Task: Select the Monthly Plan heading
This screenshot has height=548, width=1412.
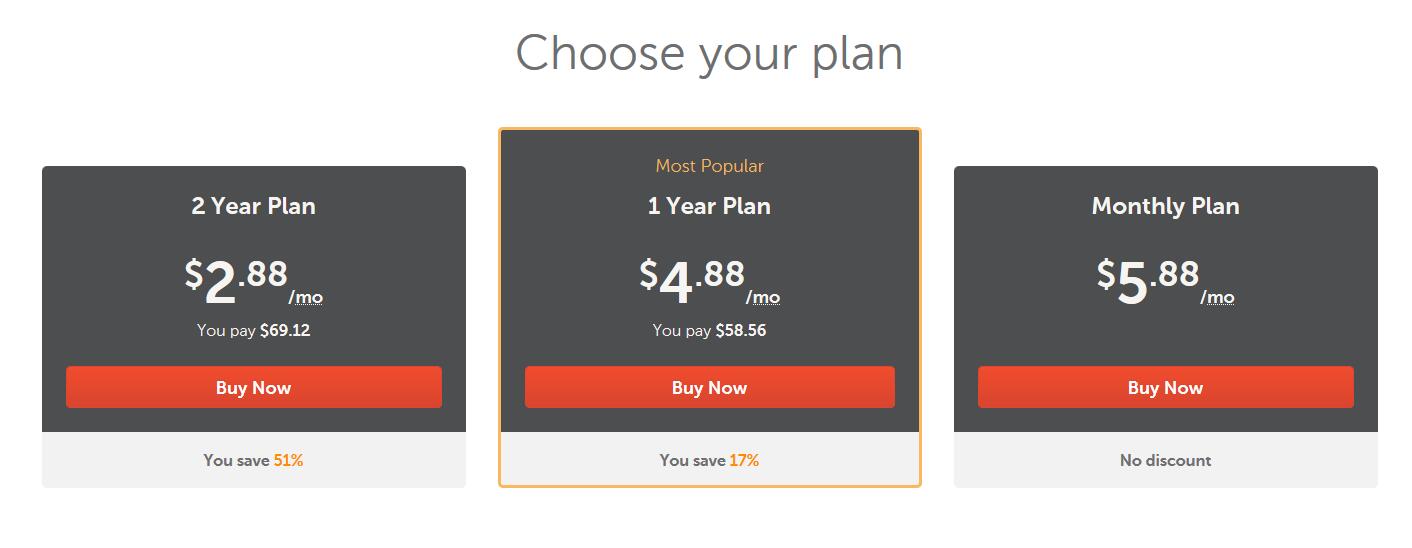Action: point(1166,206)
